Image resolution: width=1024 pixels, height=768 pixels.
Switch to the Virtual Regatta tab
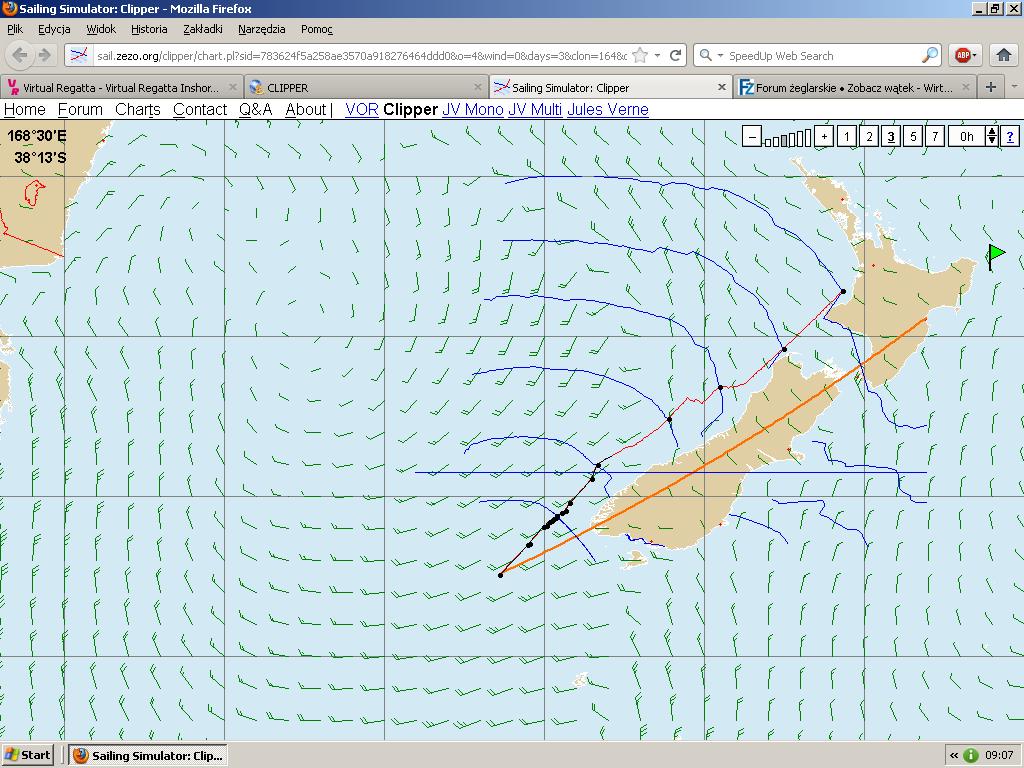(x=121, y=87)
